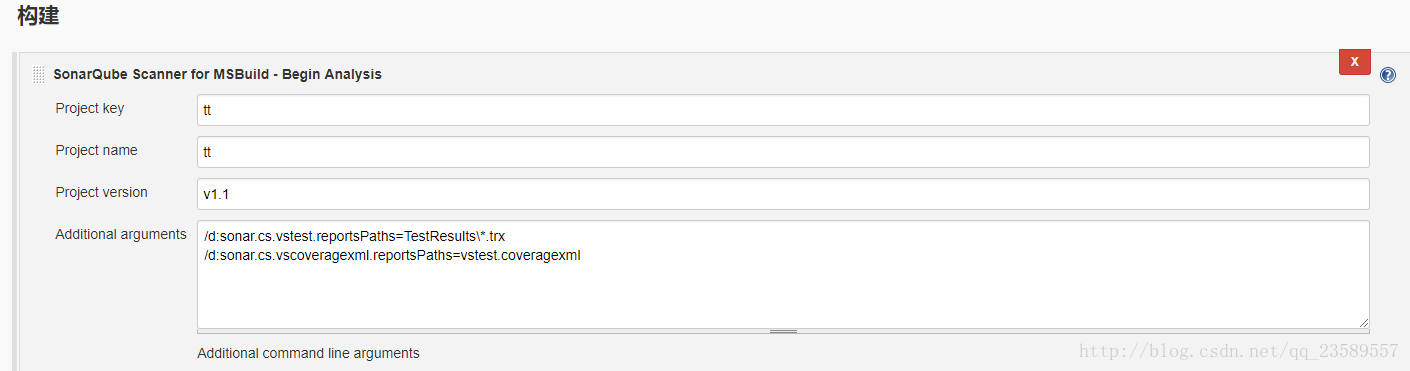Delete the SonarQube build step with red X
Viewport: 1410px width, 371px height.
coord(1355,61)
